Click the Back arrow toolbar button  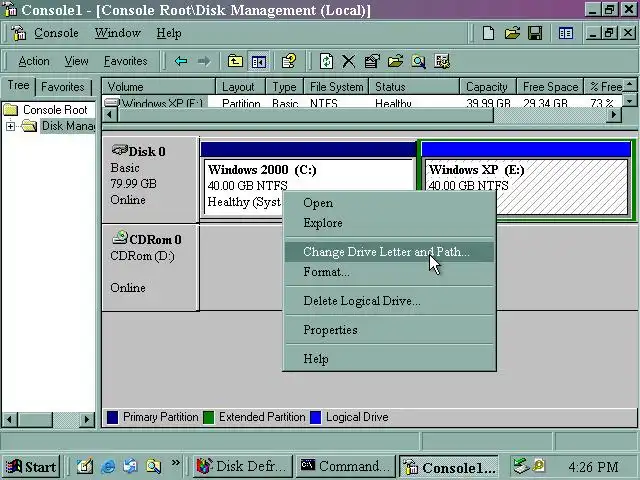point(181,61)
